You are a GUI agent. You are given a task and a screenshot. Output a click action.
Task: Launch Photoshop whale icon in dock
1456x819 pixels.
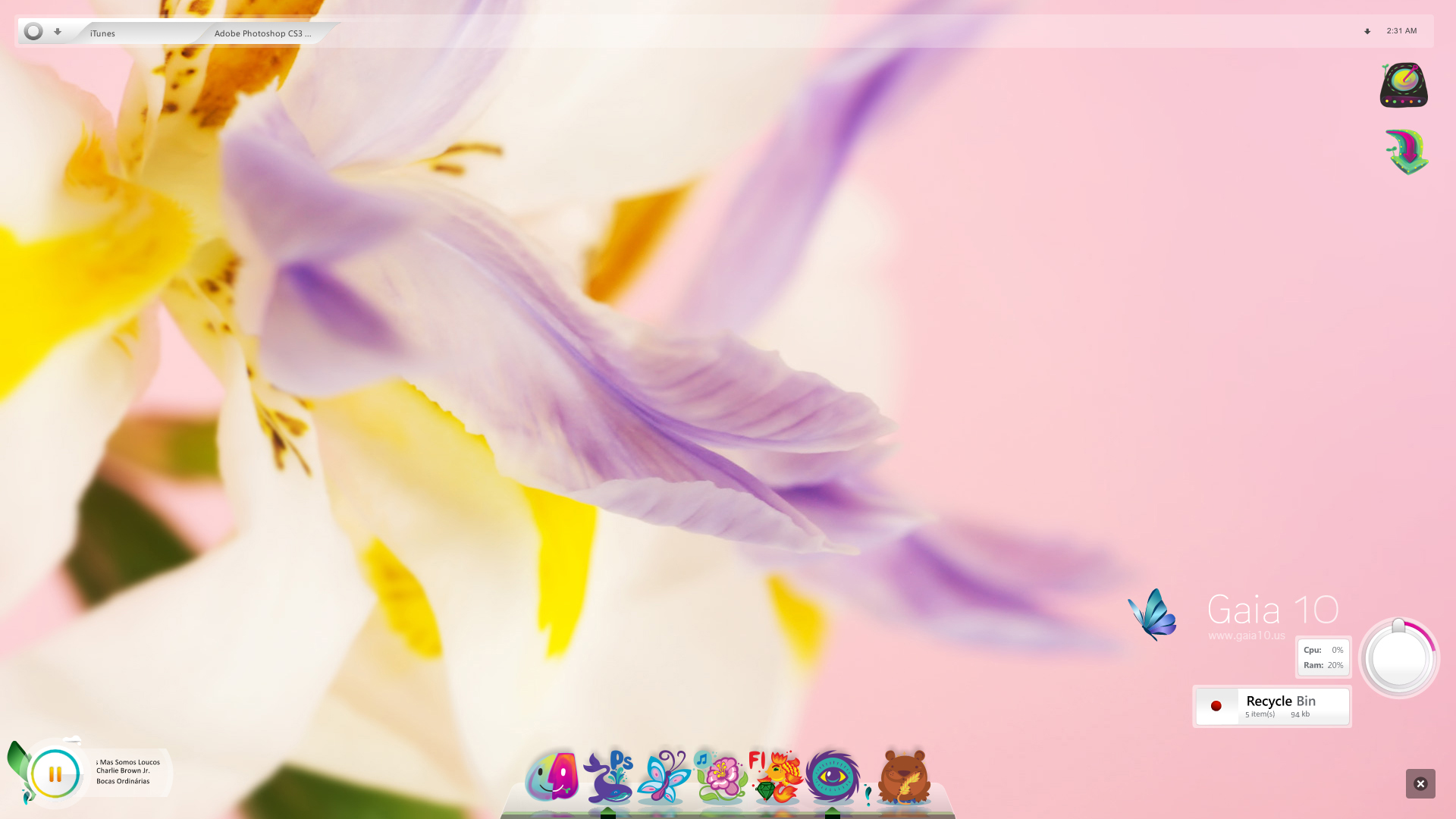609,777
